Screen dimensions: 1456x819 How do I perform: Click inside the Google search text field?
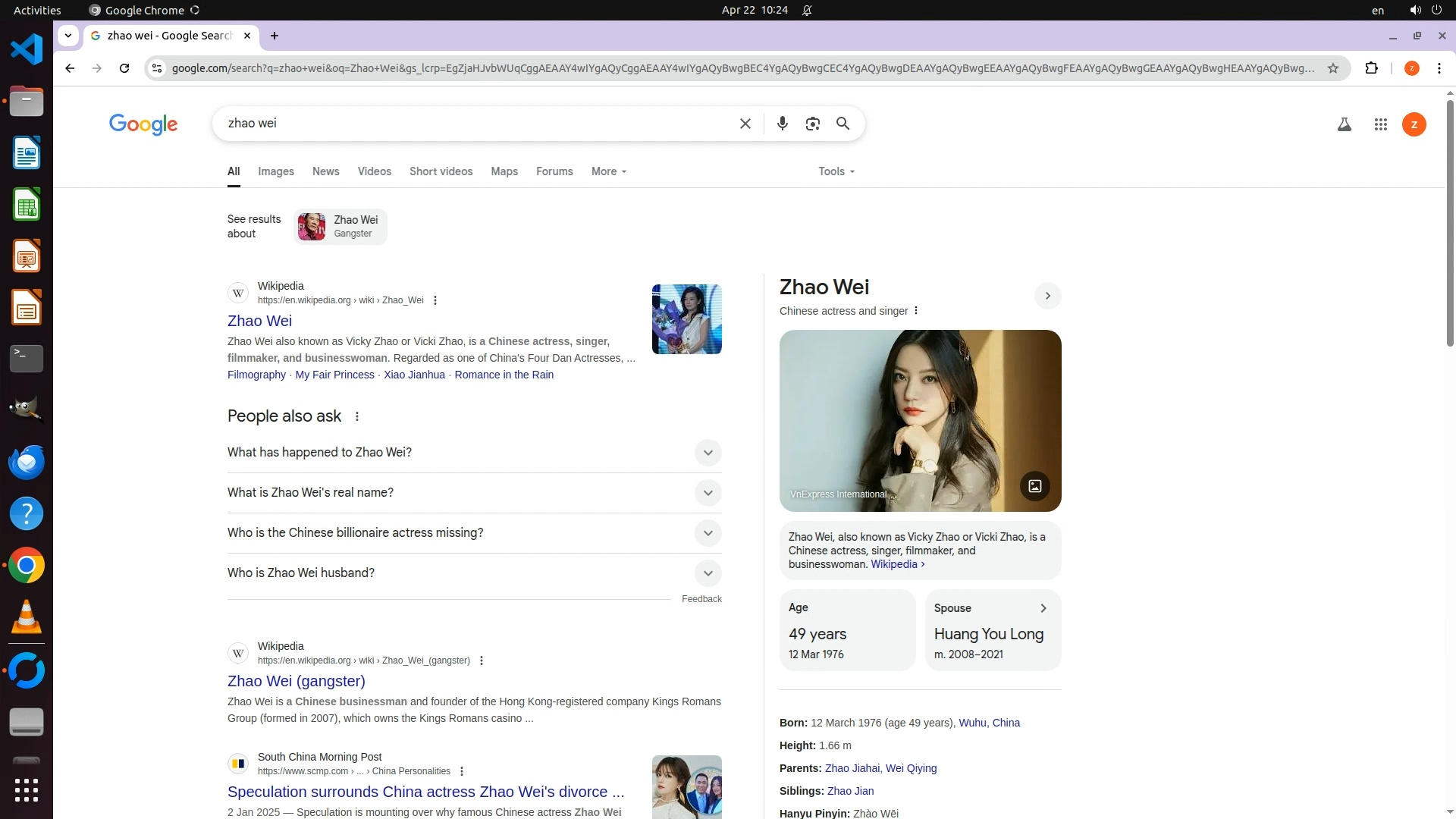470,124
